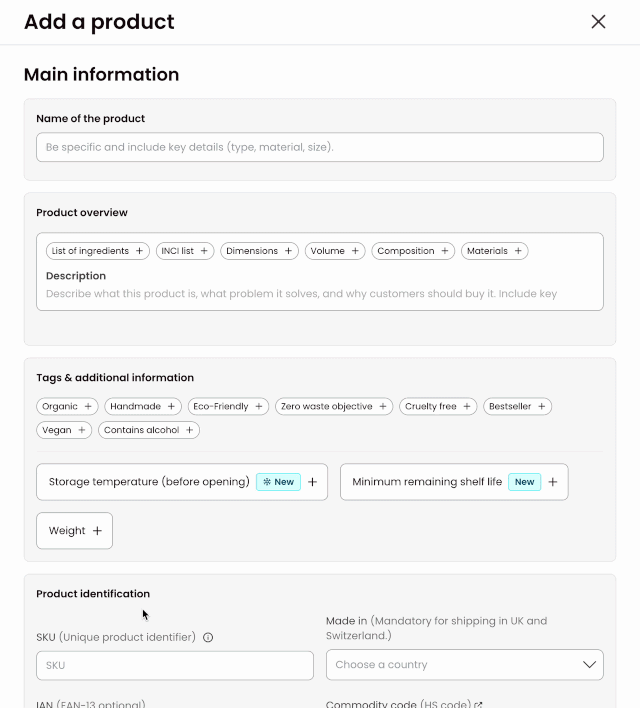The width and height of the screenshot is (640, 708).
Task: Click the SKU input field
Action: click(x=175, y=665)
